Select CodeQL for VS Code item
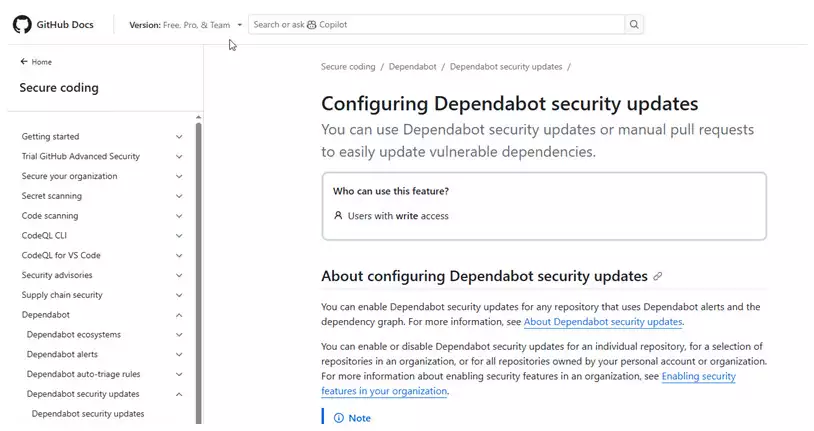 [x=61, y=255]
